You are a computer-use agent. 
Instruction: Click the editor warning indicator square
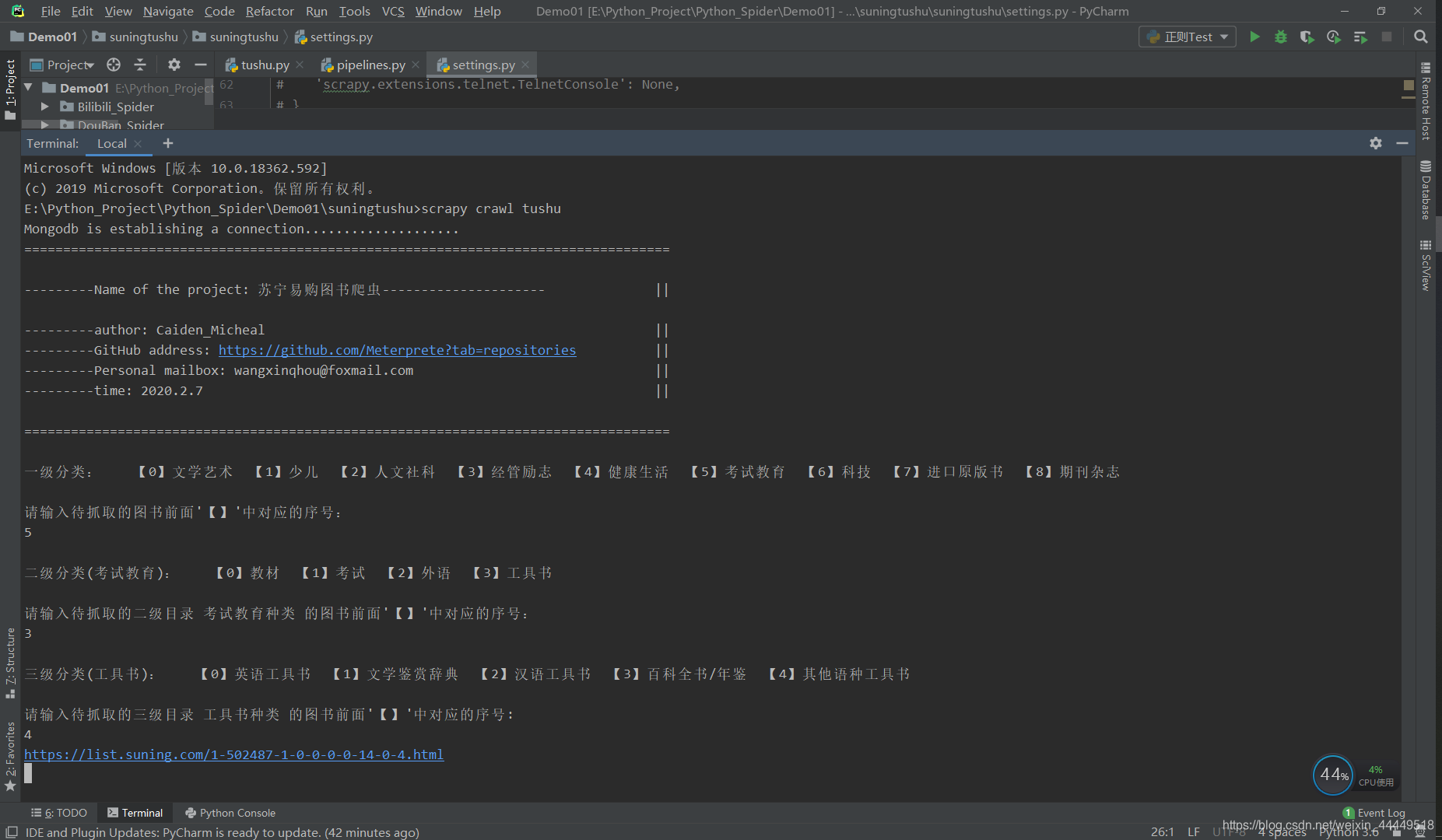pos(1409,84)
